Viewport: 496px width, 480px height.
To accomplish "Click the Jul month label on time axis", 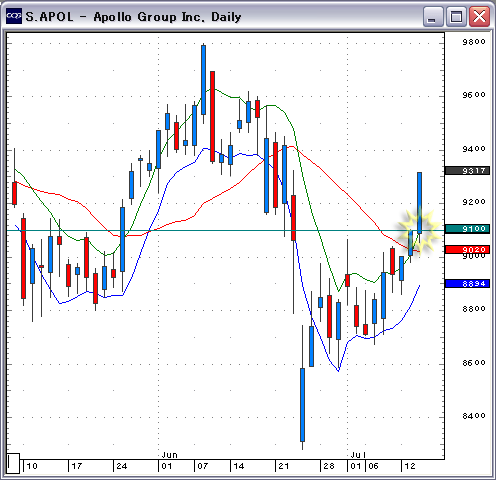I will click(x=358, y=455).
